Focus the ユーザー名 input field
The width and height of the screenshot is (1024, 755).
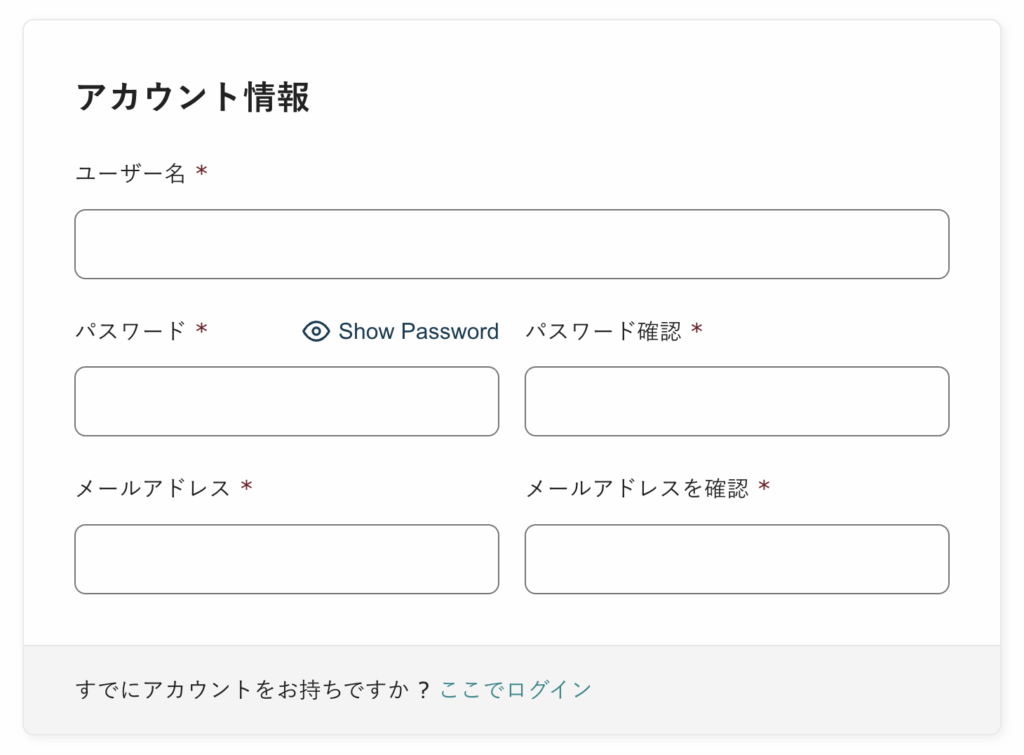tap(511, 244)
